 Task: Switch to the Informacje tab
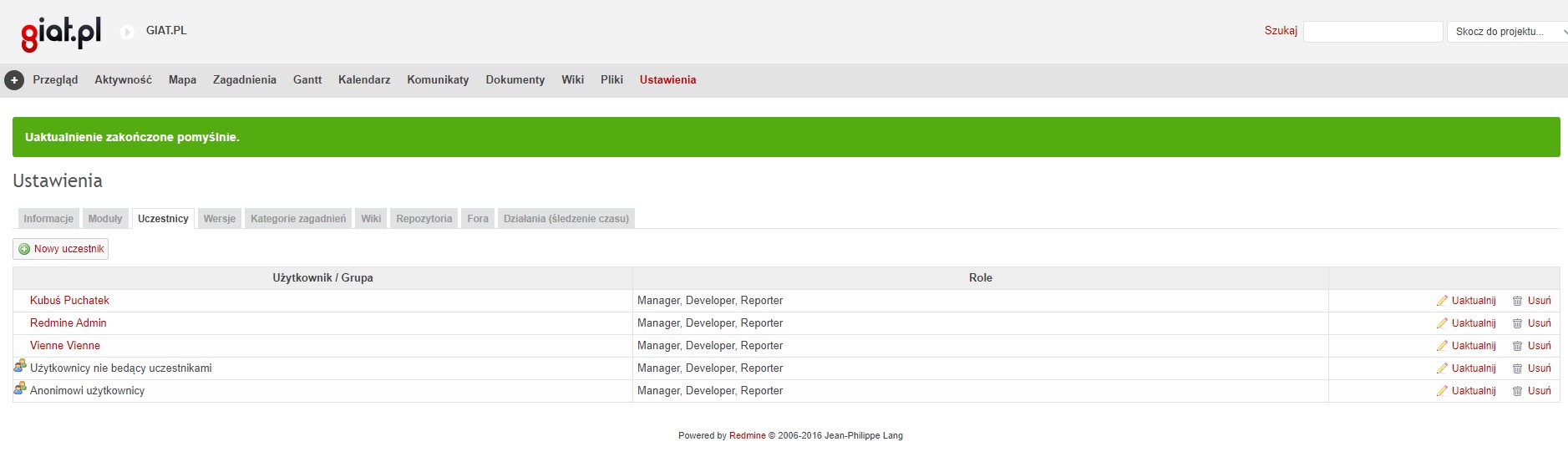pos(48,219)
